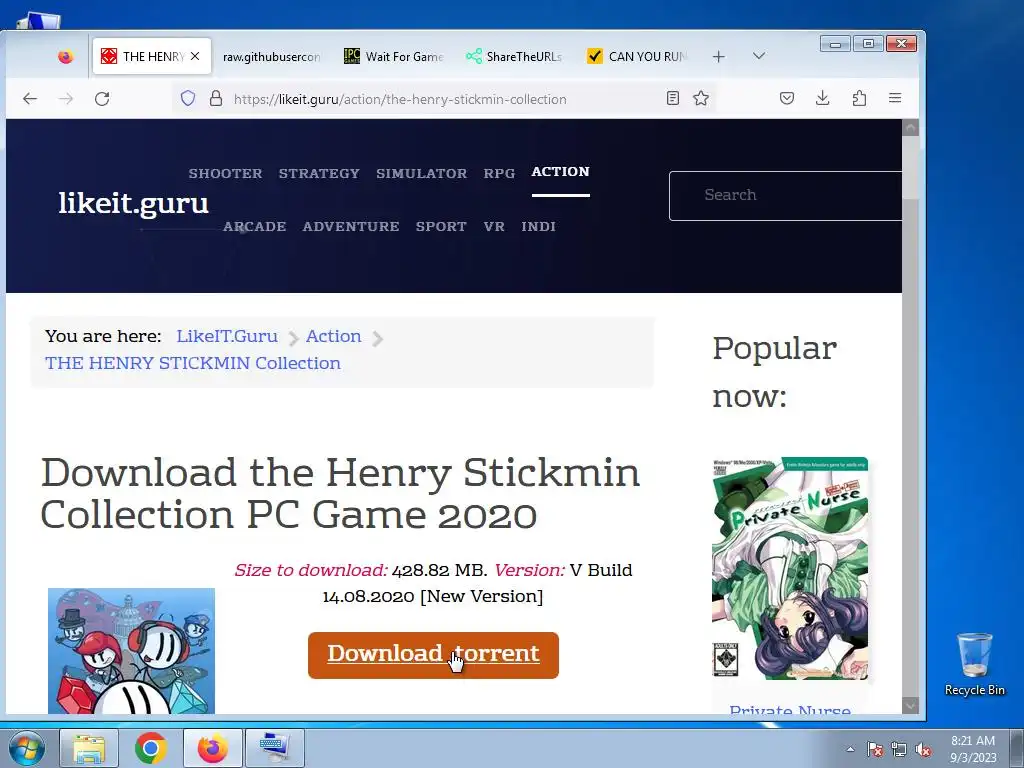Select the Recycle Bin desktop icon
Image resolution: width=1024 pixels, height=768 pixels.
[x=974, y=664]
